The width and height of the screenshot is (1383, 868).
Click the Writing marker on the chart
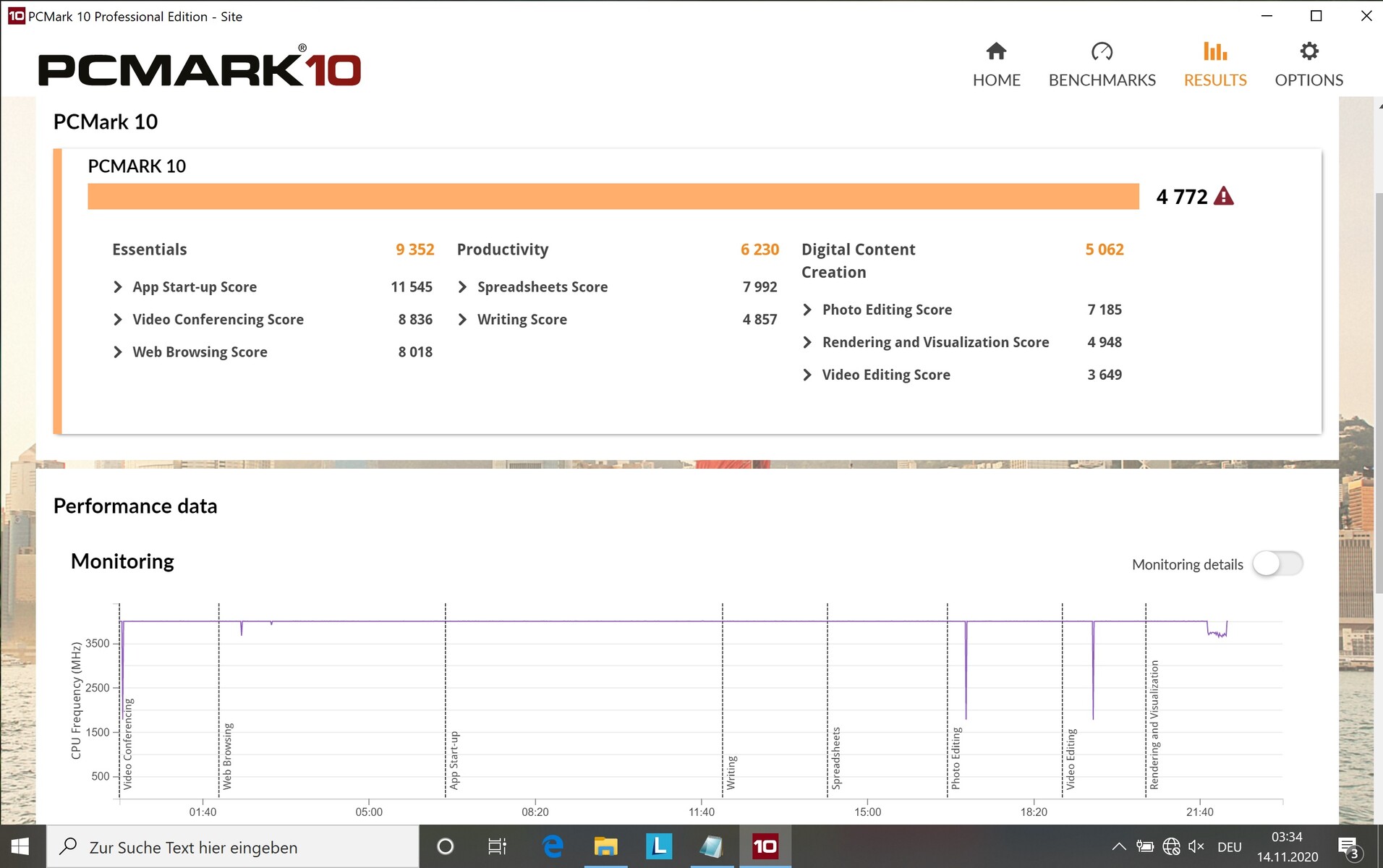731,773
